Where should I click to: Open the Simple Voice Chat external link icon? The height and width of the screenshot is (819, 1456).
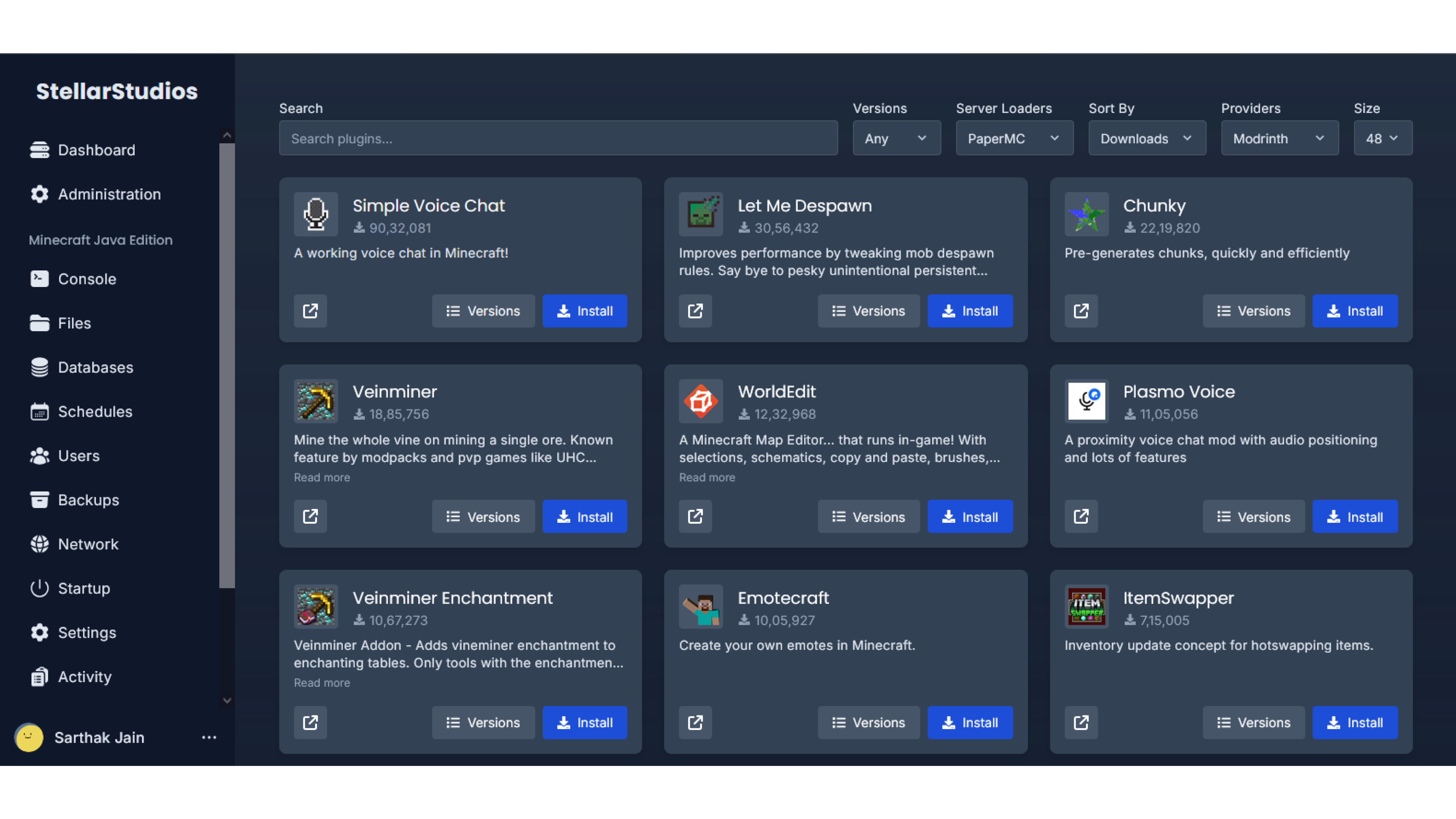click(310, 311)
